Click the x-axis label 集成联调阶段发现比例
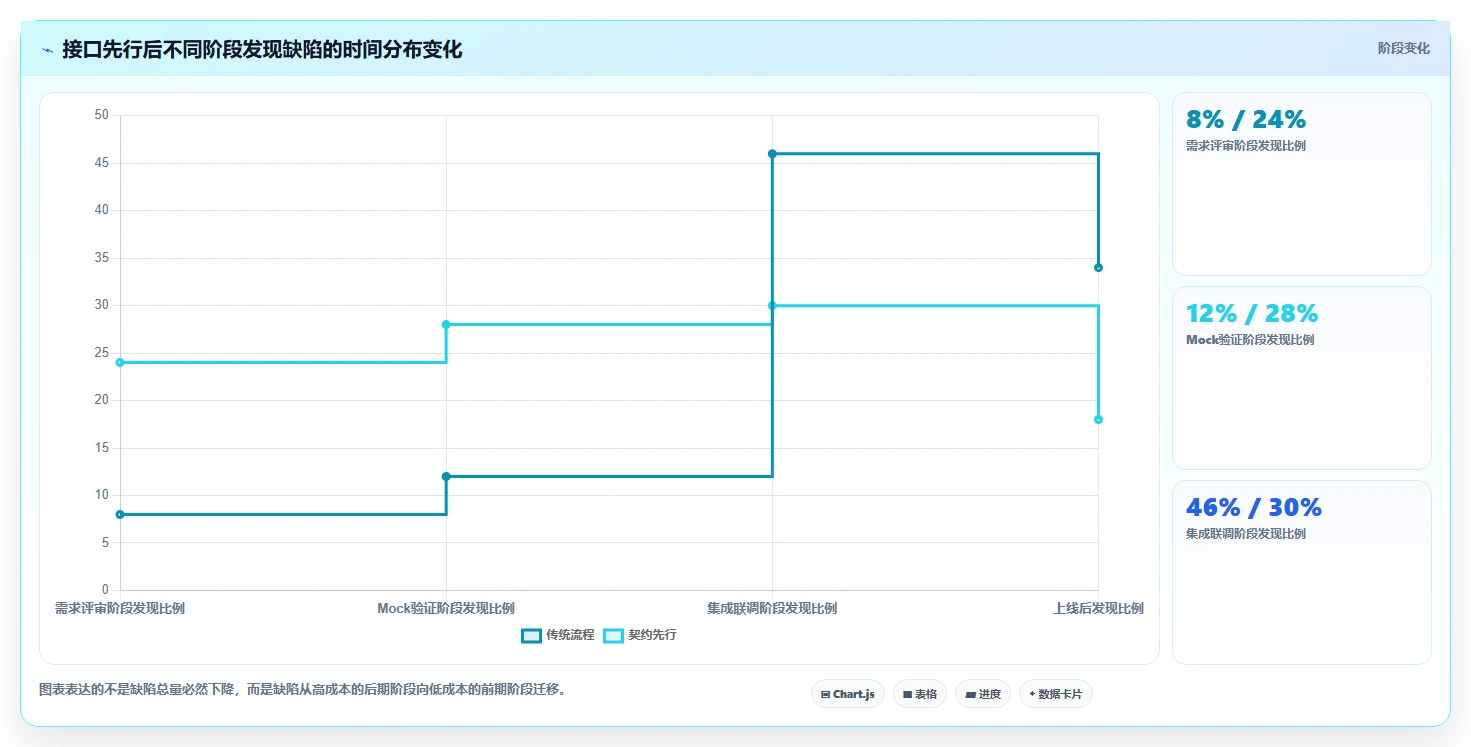The image size is (1471, 747). (x=772, y=608)
